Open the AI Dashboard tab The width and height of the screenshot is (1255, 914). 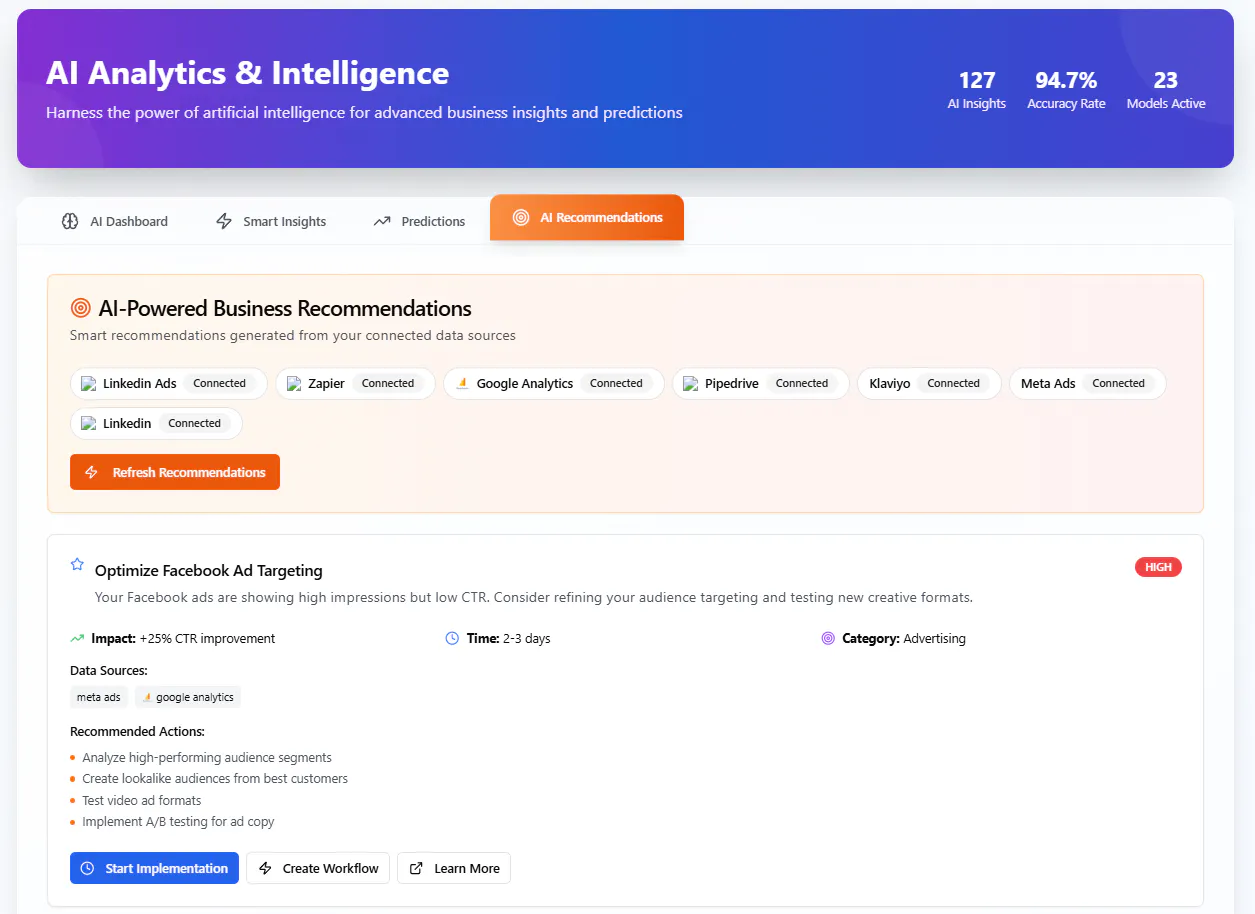[115, 221]
